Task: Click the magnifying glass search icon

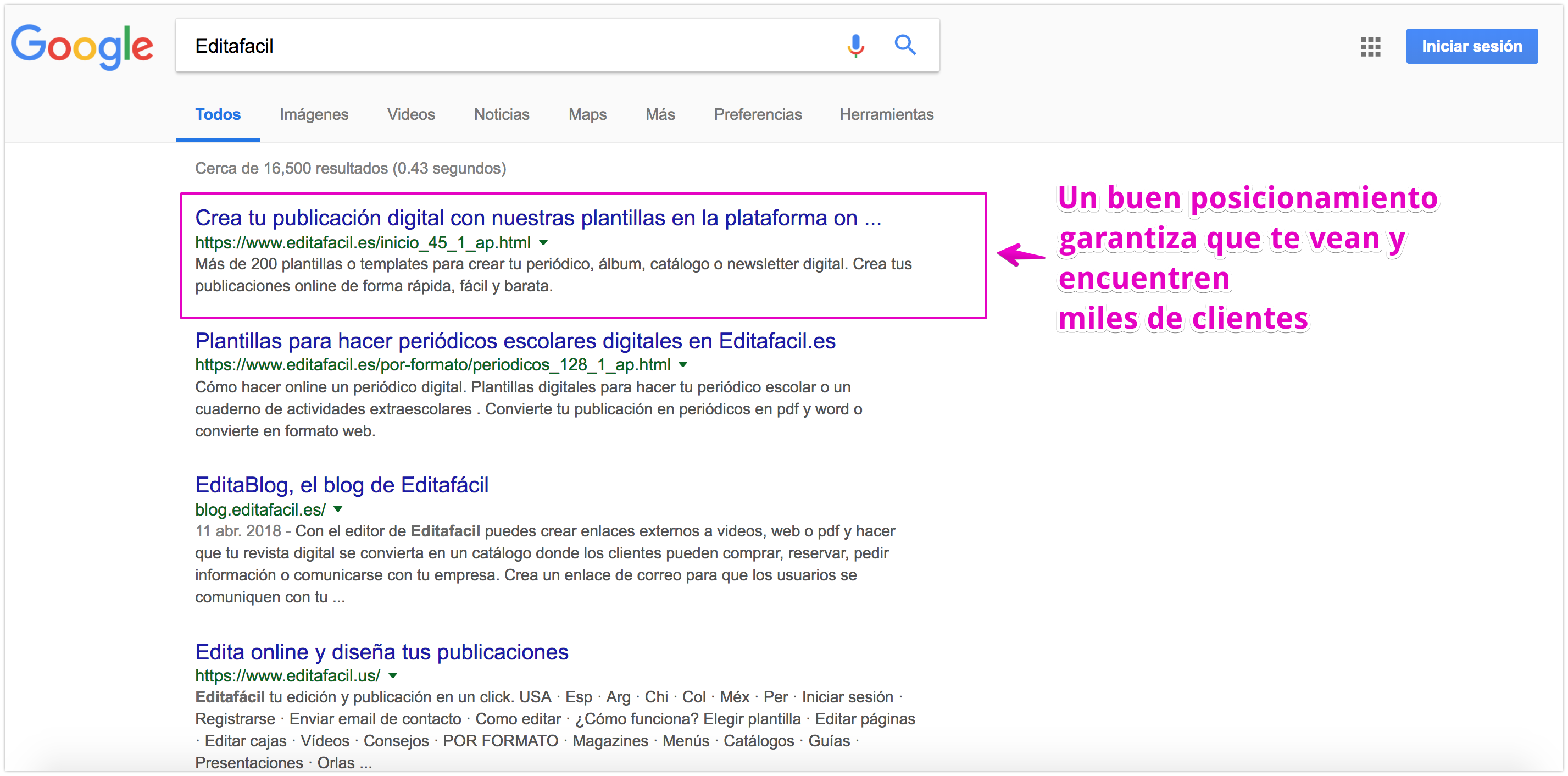Action: (904, 45)
